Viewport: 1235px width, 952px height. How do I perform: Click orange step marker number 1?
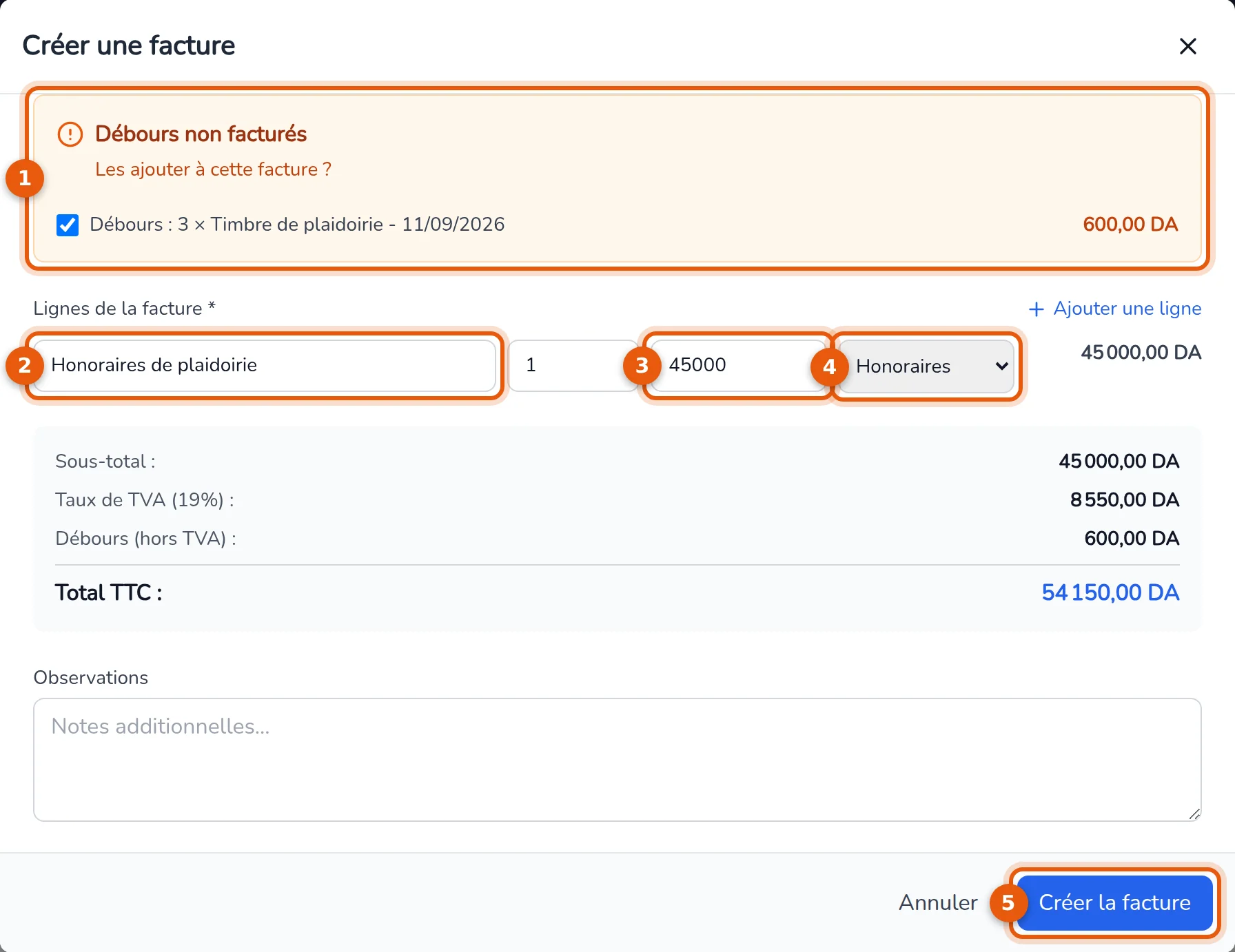(25, 178)
